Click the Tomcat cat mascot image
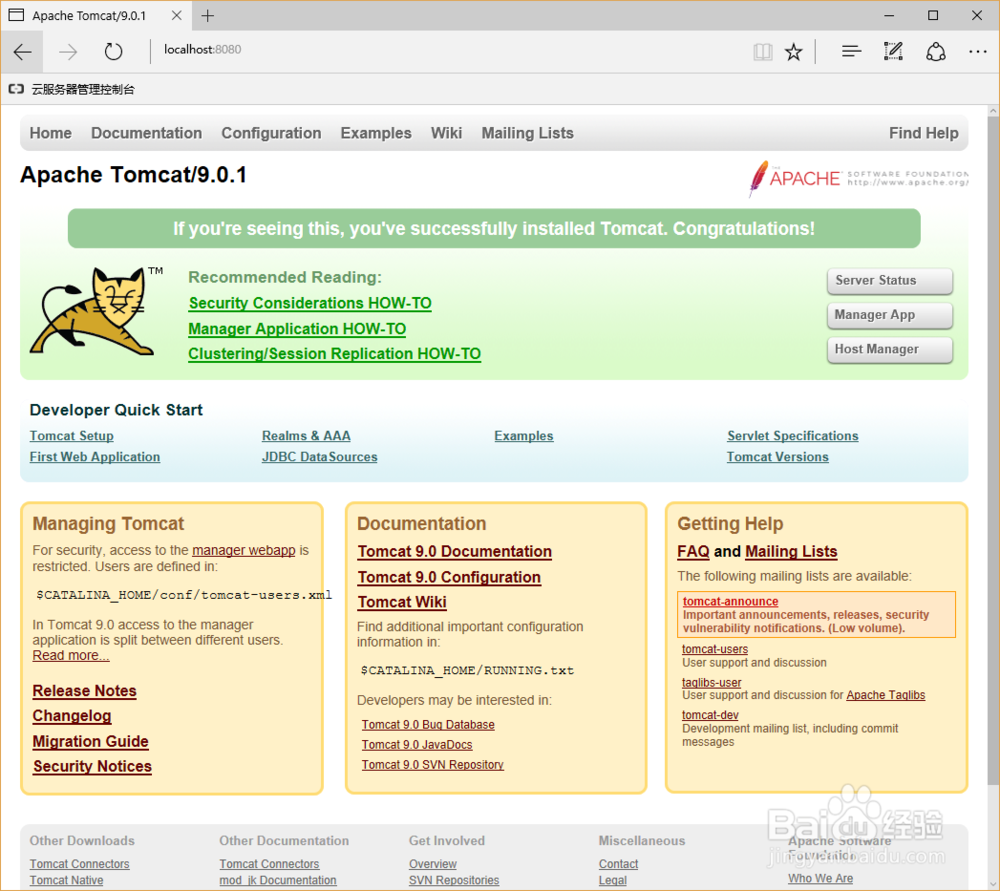 [x=94, y=311]
